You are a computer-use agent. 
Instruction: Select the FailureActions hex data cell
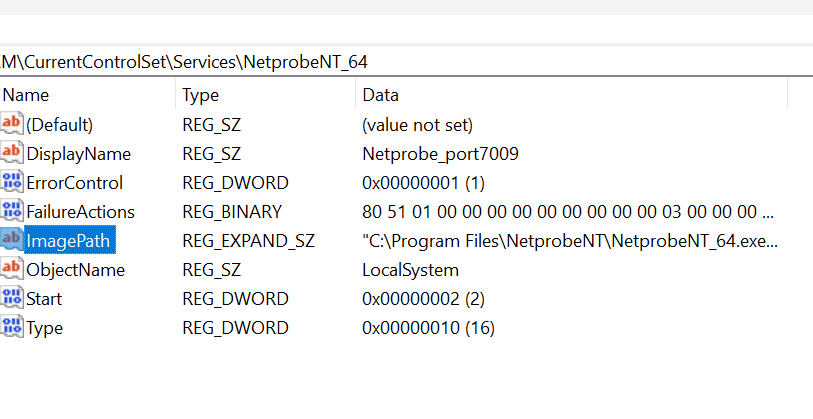567,212
